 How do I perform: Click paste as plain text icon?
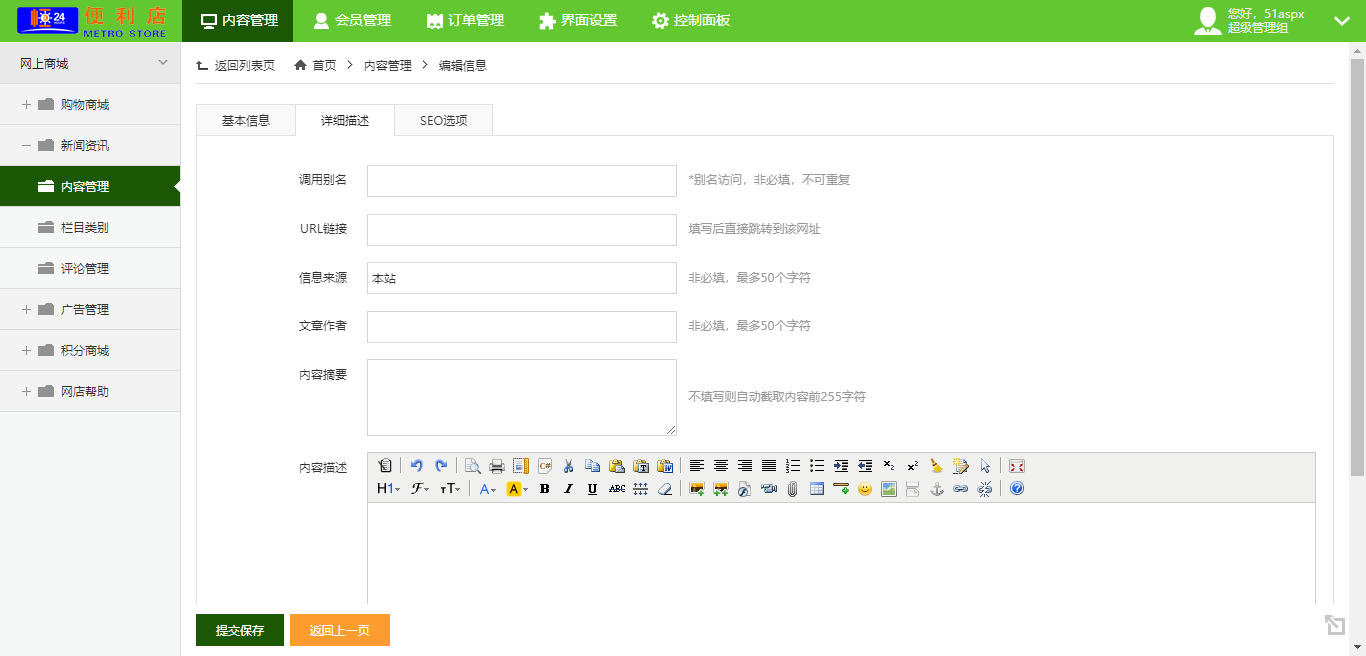(641, 466)
